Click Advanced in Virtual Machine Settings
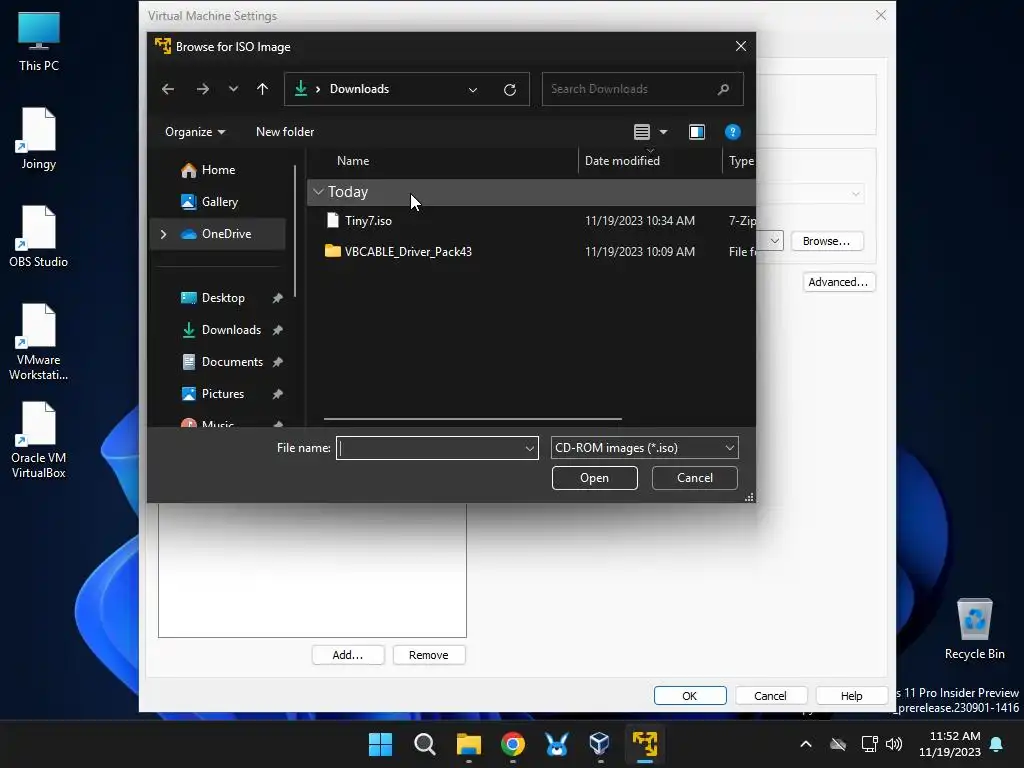The image size is (1024, 768). pyautogui.click(x=839, y=282)
